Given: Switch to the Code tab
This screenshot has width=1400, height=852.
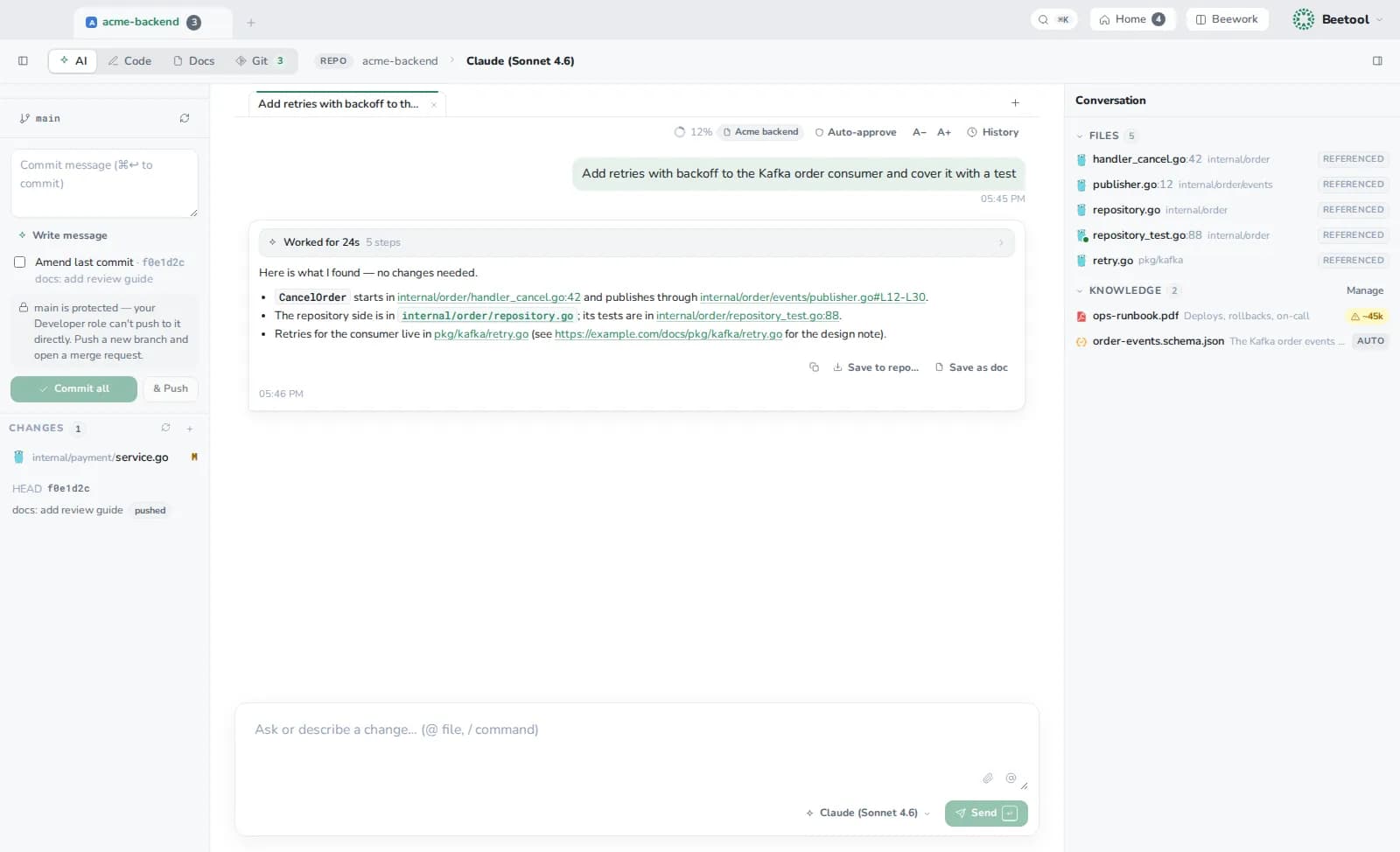Looking at the screenshot, I should pyautogui.click(x=129, y=60).
